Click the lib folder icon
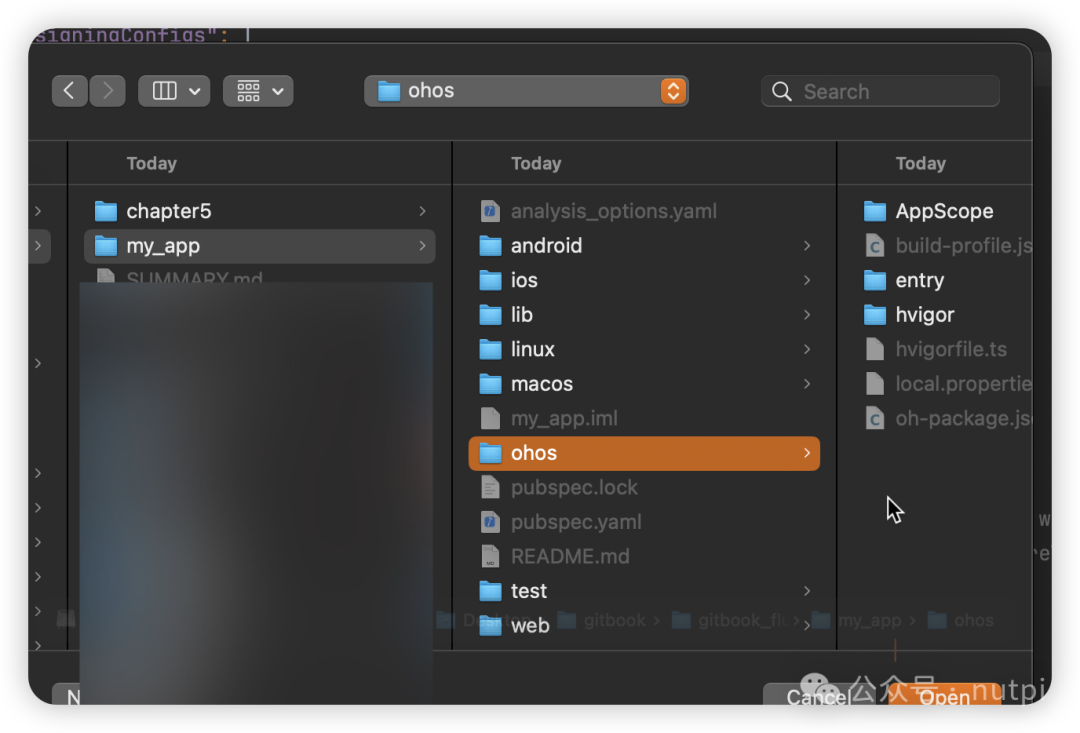This screenshot has height=733, width=1080. click(490, 314)
